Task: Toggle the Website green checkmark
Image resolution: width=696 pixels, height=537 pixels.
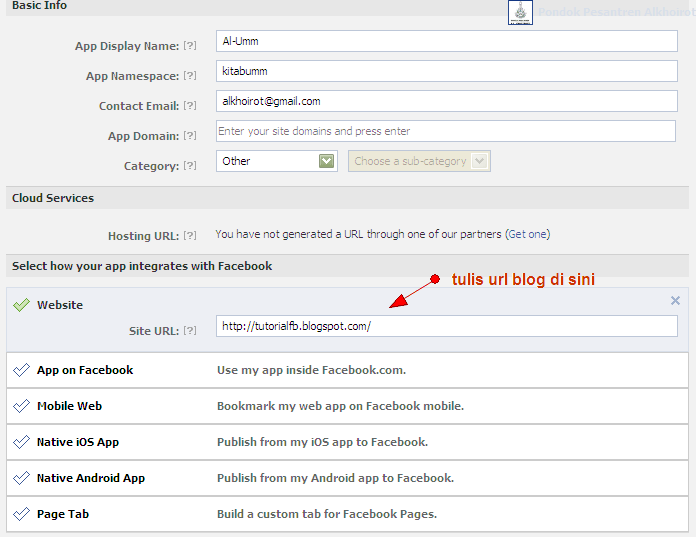Action: pyautogui.click(x=21, y=305)
